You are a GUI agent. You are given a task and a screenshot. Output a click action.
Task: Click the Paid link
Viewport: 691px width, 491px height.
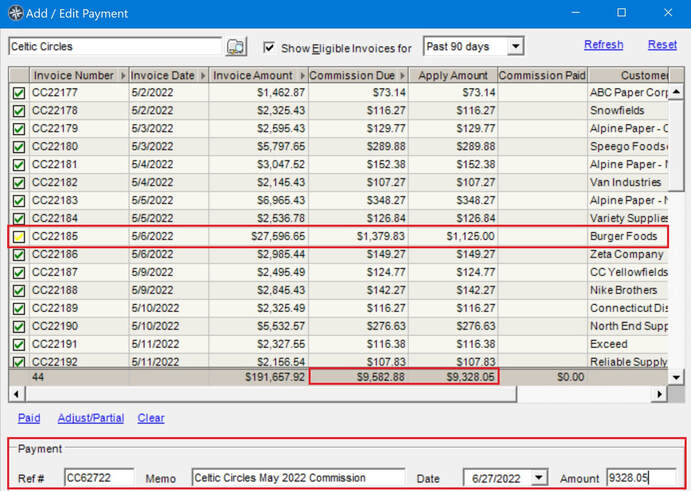(x=29, y=418)
